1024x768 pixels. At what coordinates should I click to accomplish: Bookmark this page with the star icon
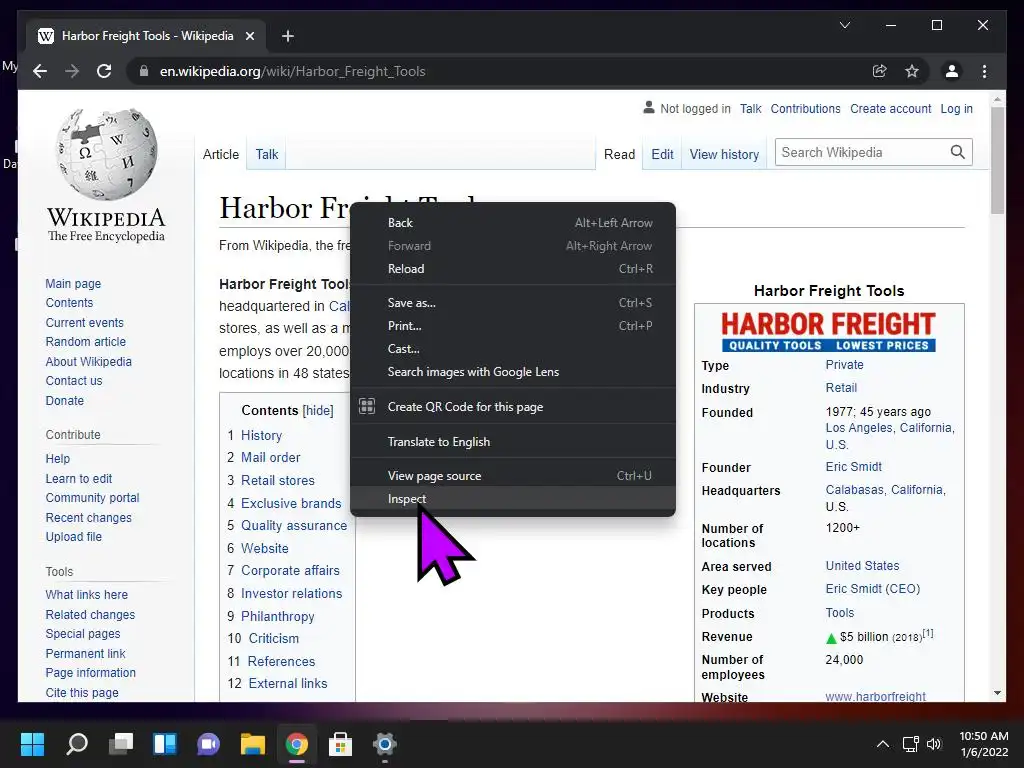(x=912, y=71)
